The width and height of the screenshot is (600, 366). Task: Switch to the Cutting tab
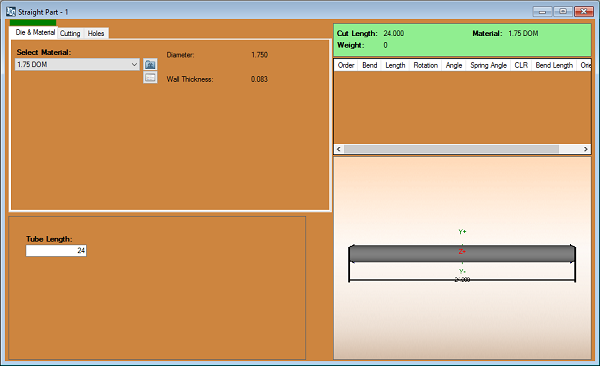pyautogui.click(x=70, y=33)
